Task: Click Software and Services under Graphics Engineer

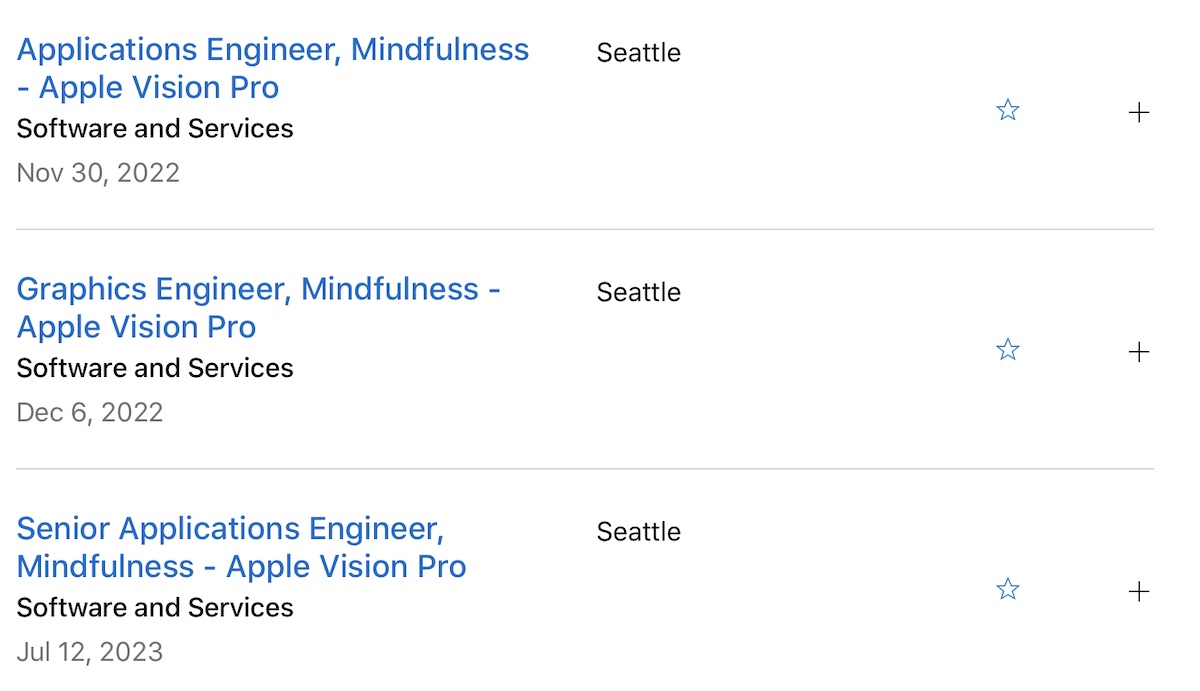Action: [155, 368]
